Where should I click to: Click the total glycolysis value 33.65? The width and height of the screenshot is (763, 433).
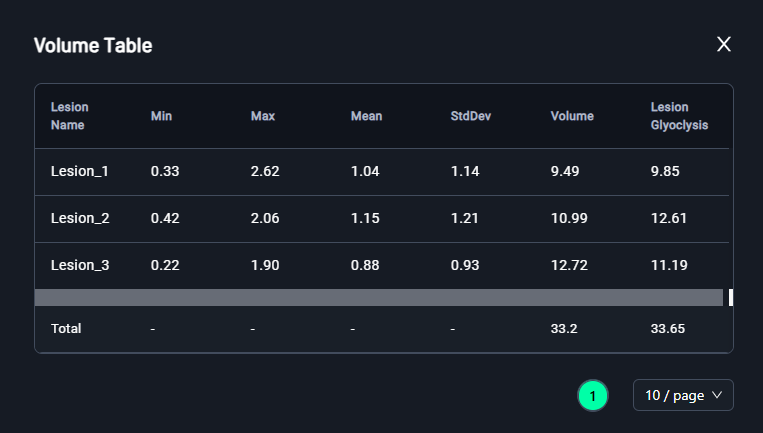point(668,328)
